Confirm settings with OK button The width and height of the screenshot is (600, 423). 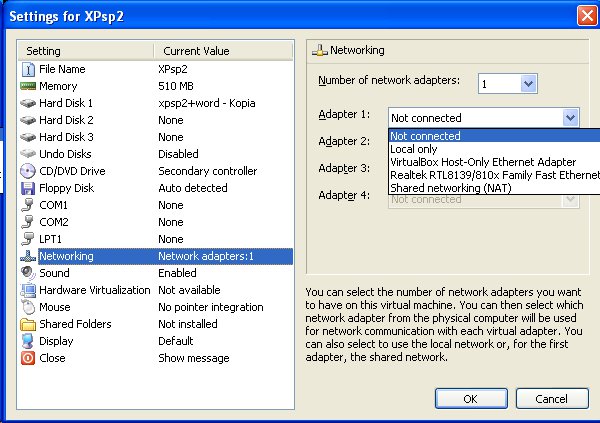[x=471, y=399]
